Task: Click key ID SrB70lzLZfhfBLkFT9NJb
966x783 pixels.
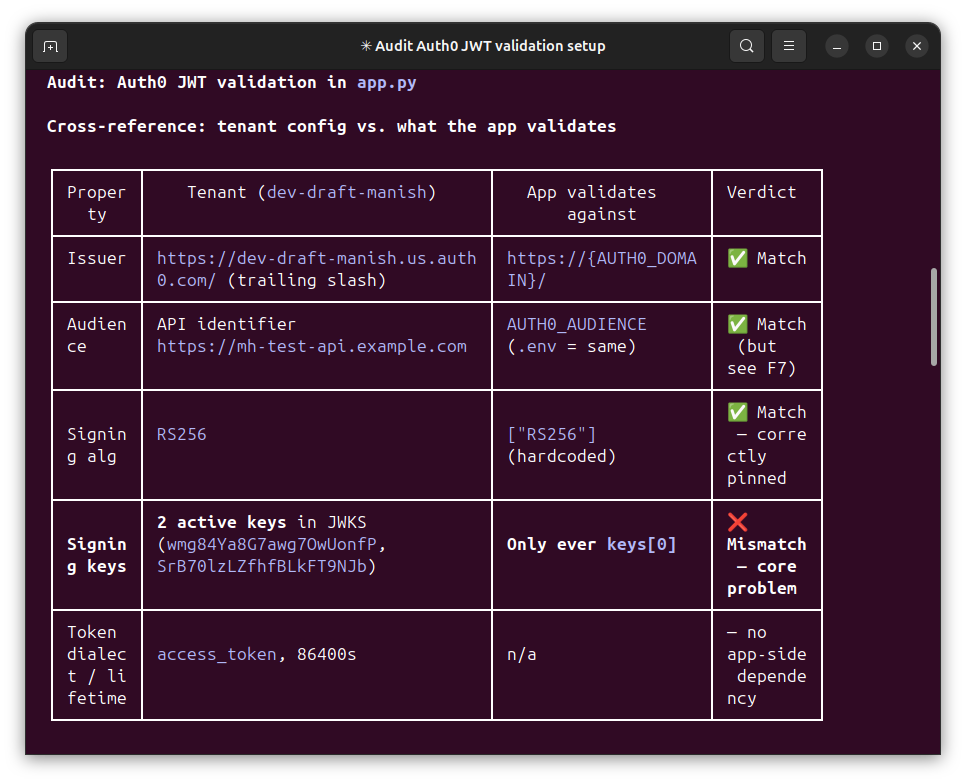Action: 262,567
